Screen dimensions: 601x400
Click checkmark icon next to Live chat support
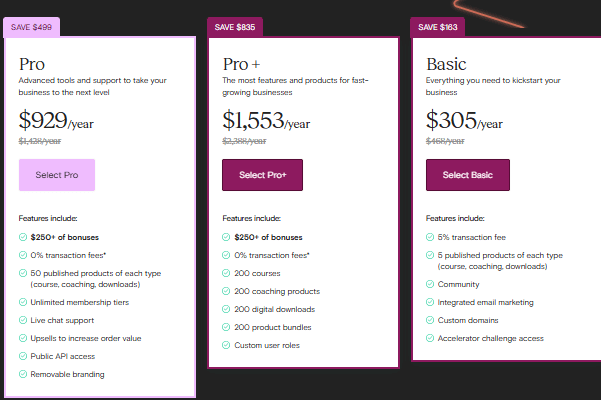tap(23, 320)
